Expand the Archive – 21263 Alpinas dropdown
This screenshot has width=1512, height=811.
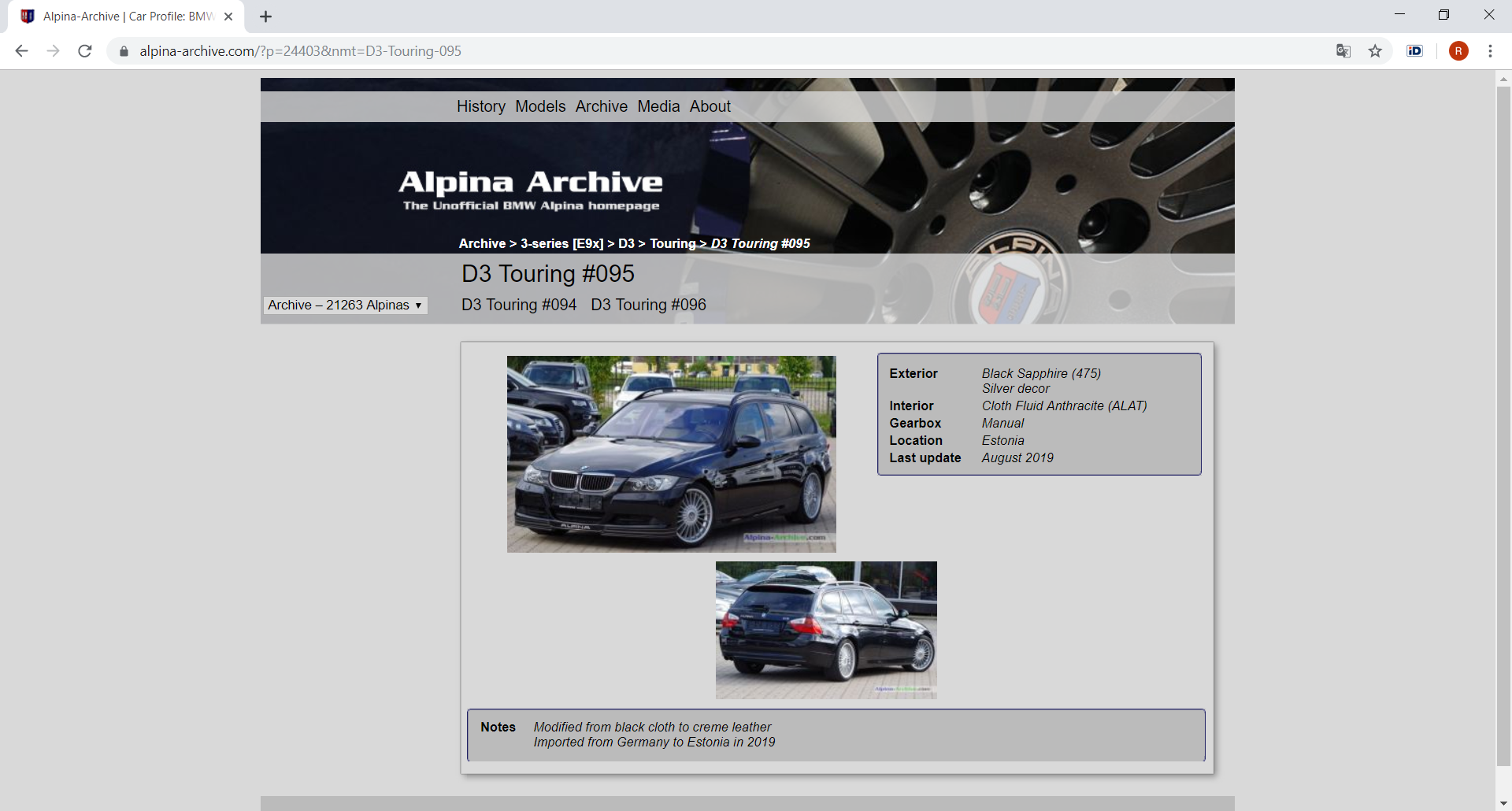pyautogui.click(x=345, y=305)
